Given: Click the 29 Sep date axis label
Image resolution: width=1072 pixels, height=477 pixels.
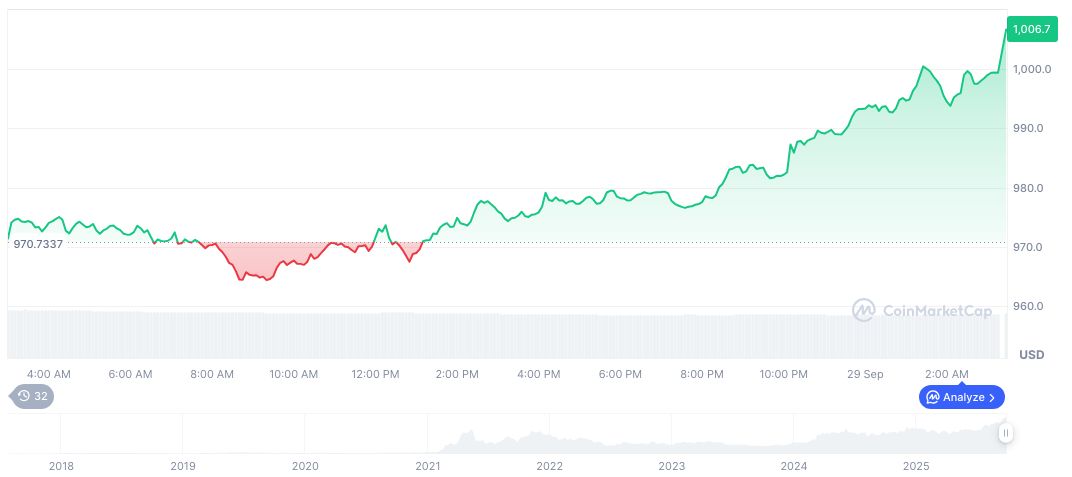Looking at the screenshot, I should [x=865, y=374].
